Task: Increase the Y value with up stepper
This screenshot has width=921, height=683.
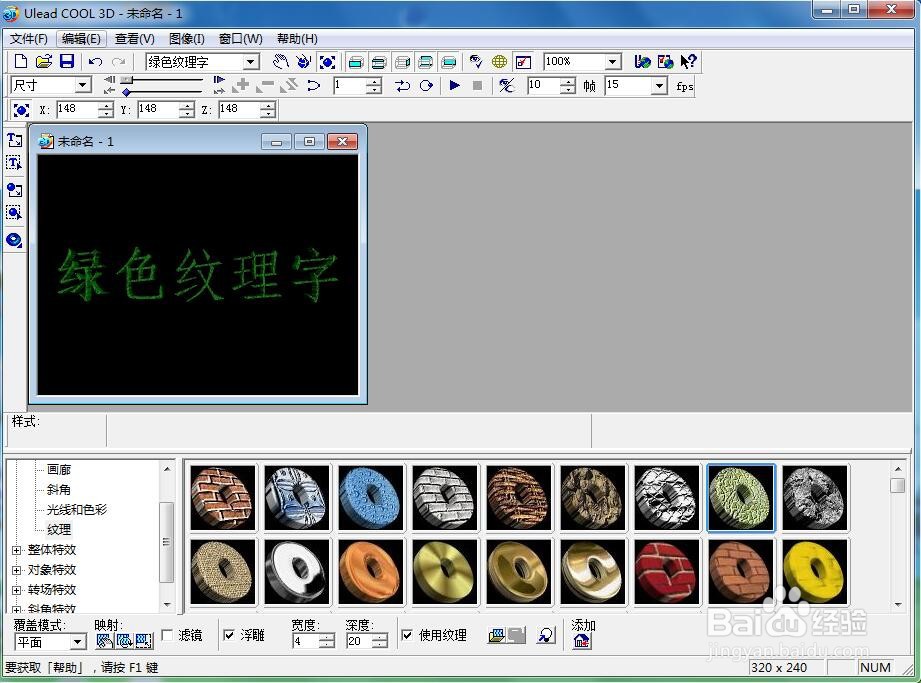Action: [x=187, y=105]
